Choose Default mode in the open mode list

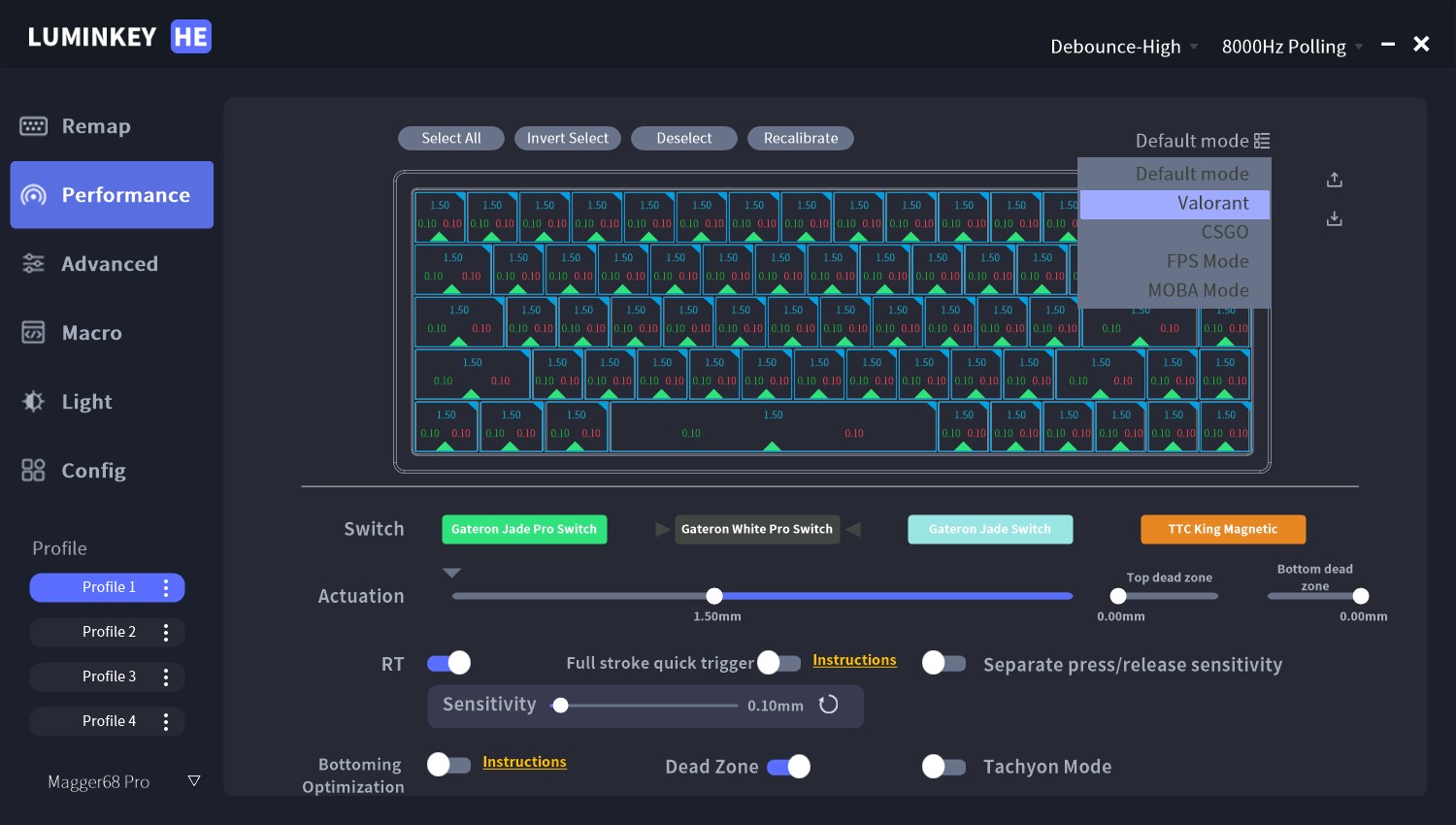pyautogui.click(x=1175, y=174)
